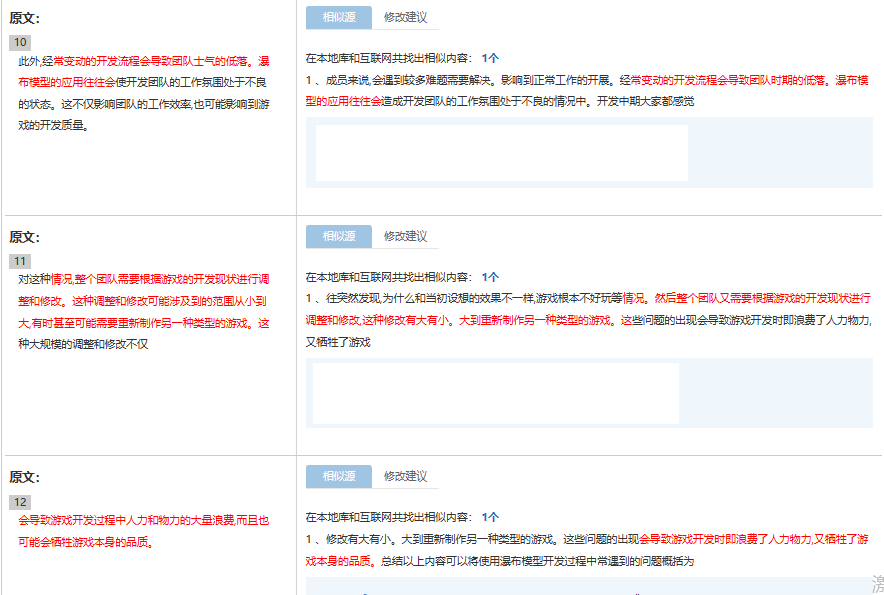Select the 相似源 tab for paragraph 11
The width and height of the screenshot is (884, 595).
[338, 236]
